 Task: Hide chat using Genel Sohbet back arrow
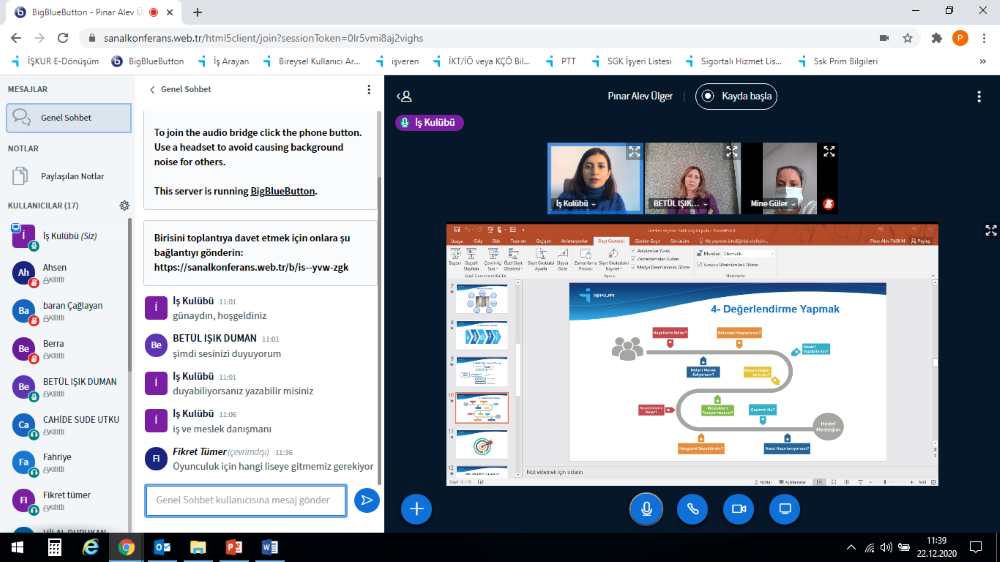coord(152,89)
